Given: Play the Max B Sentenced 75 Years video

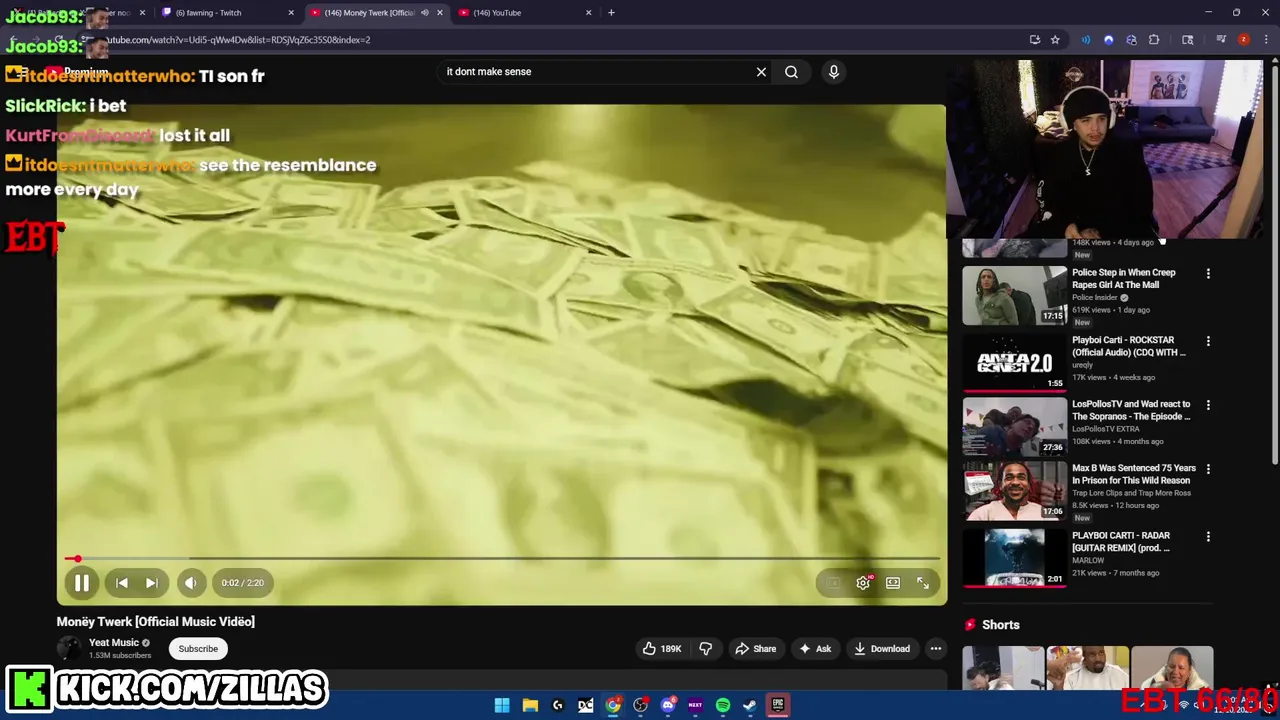Looking at the screenshot, I should 1134,474.
